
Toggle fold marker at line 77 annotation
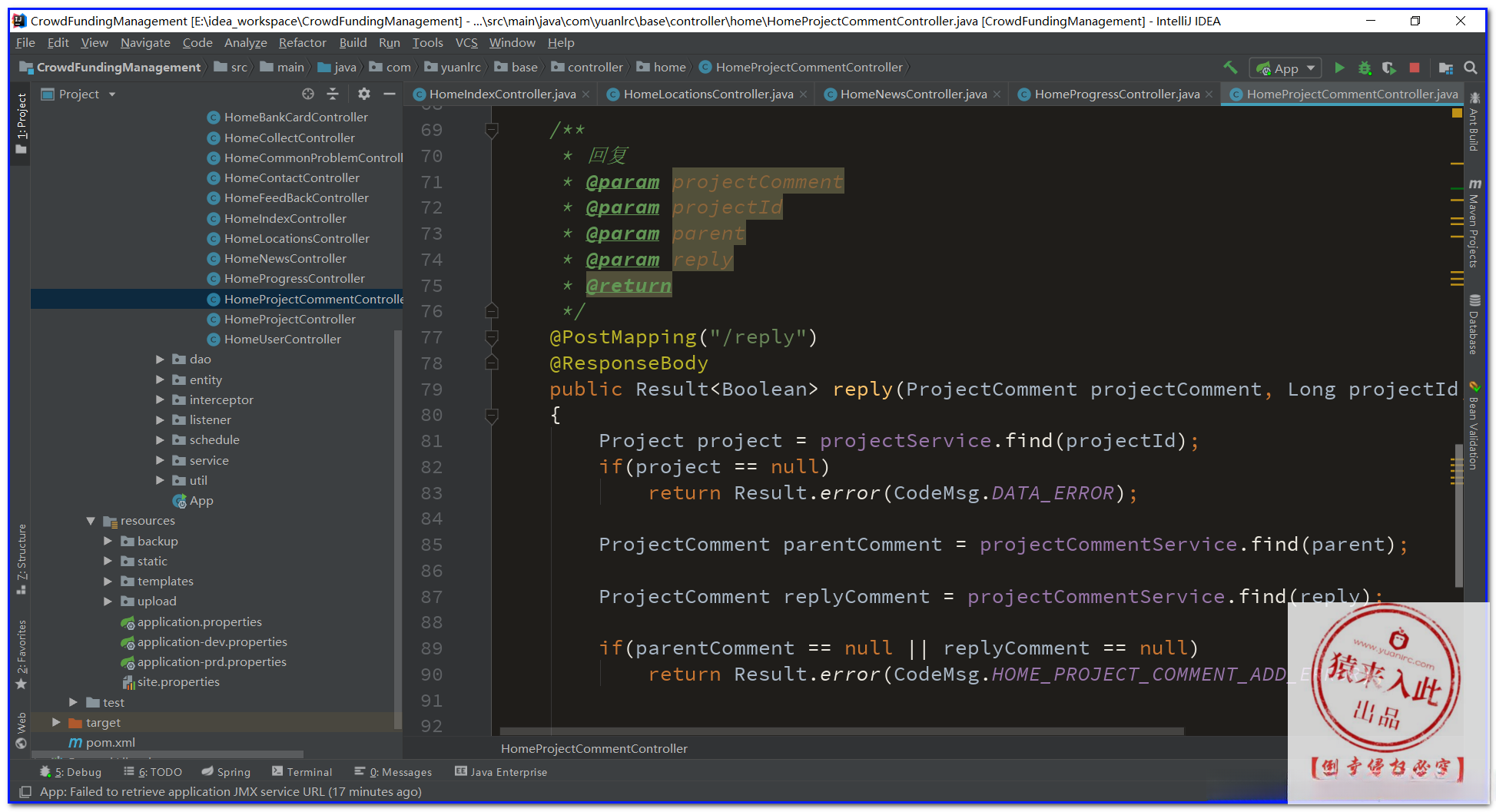click(x=492, y=337)
